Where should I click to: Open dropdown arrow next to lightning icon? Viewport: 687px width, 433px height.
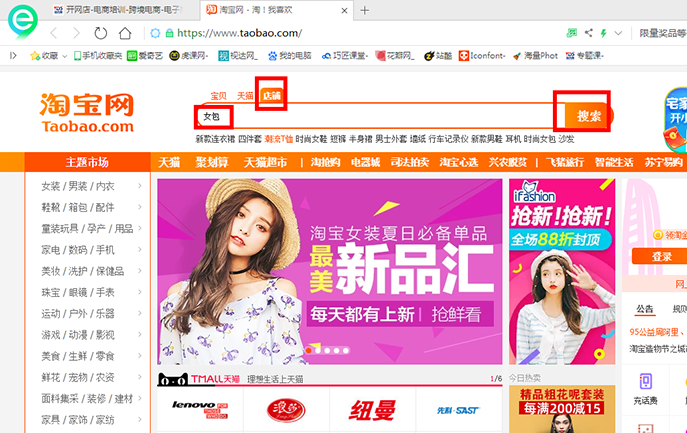pos(617,33)
